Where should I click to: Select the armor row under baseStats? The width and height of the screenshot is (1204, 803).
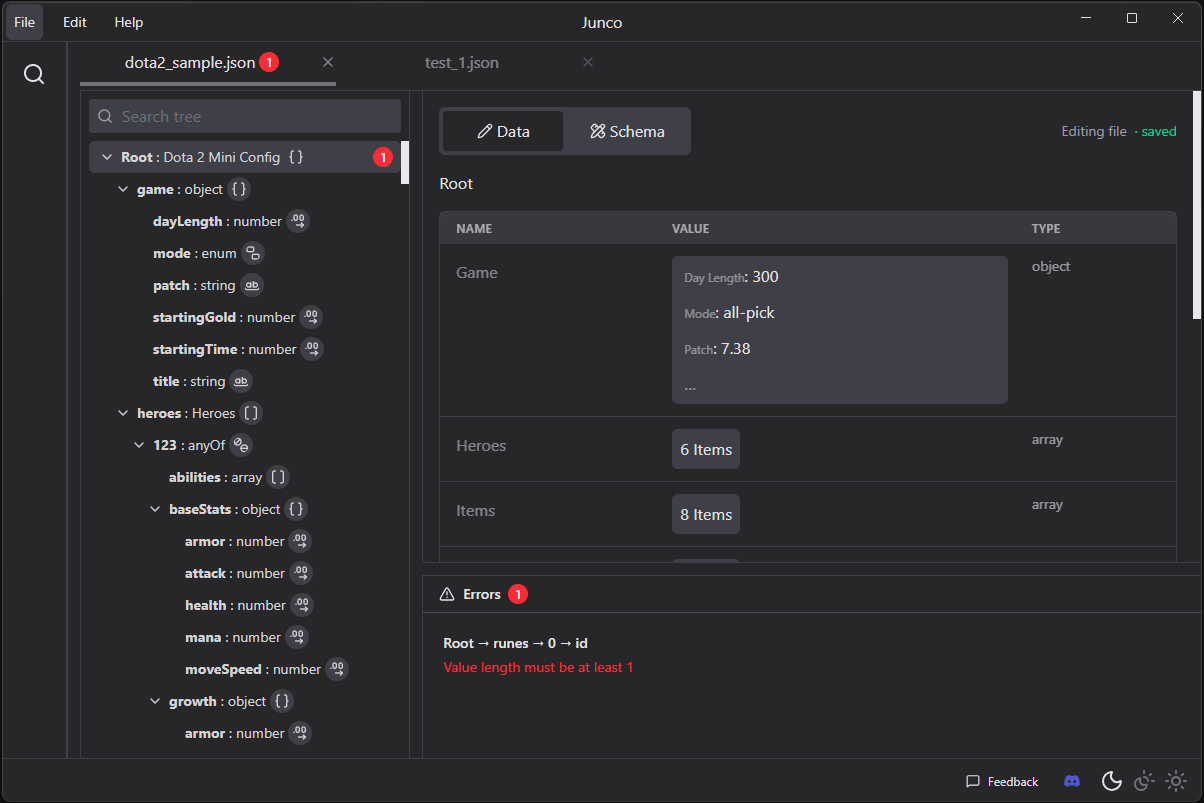point(245,541)
